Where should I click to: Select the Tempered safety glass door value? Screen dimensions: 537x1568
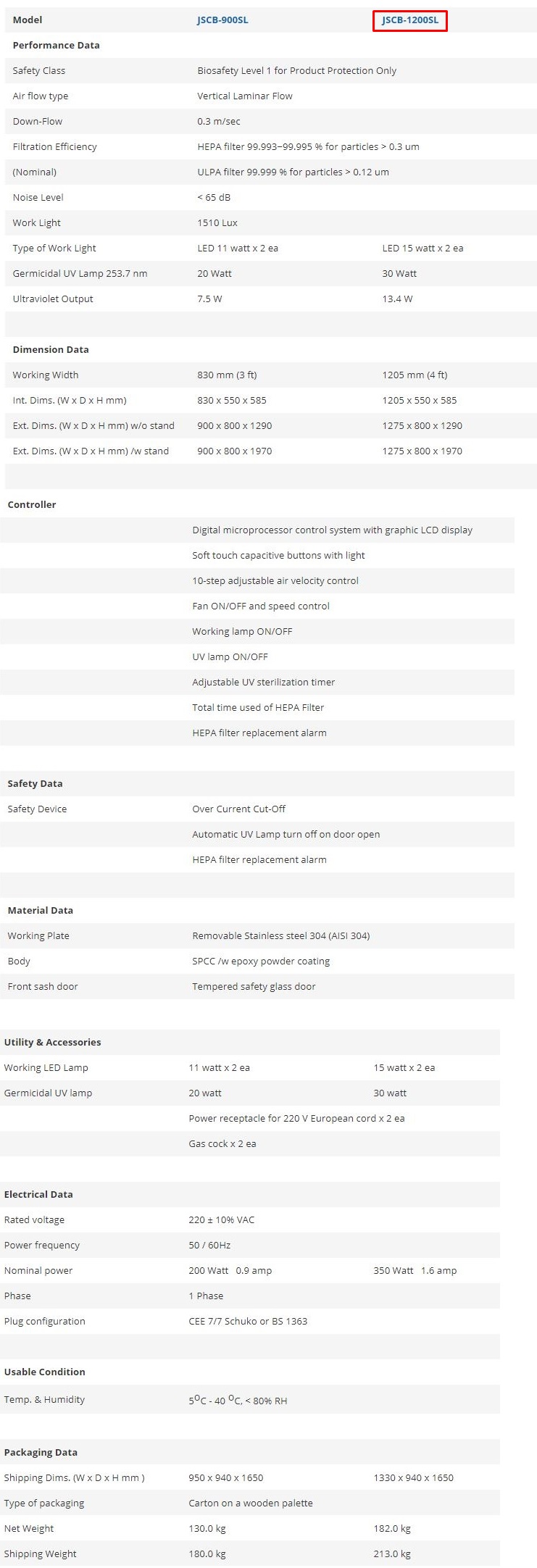[x=254, y=986]
